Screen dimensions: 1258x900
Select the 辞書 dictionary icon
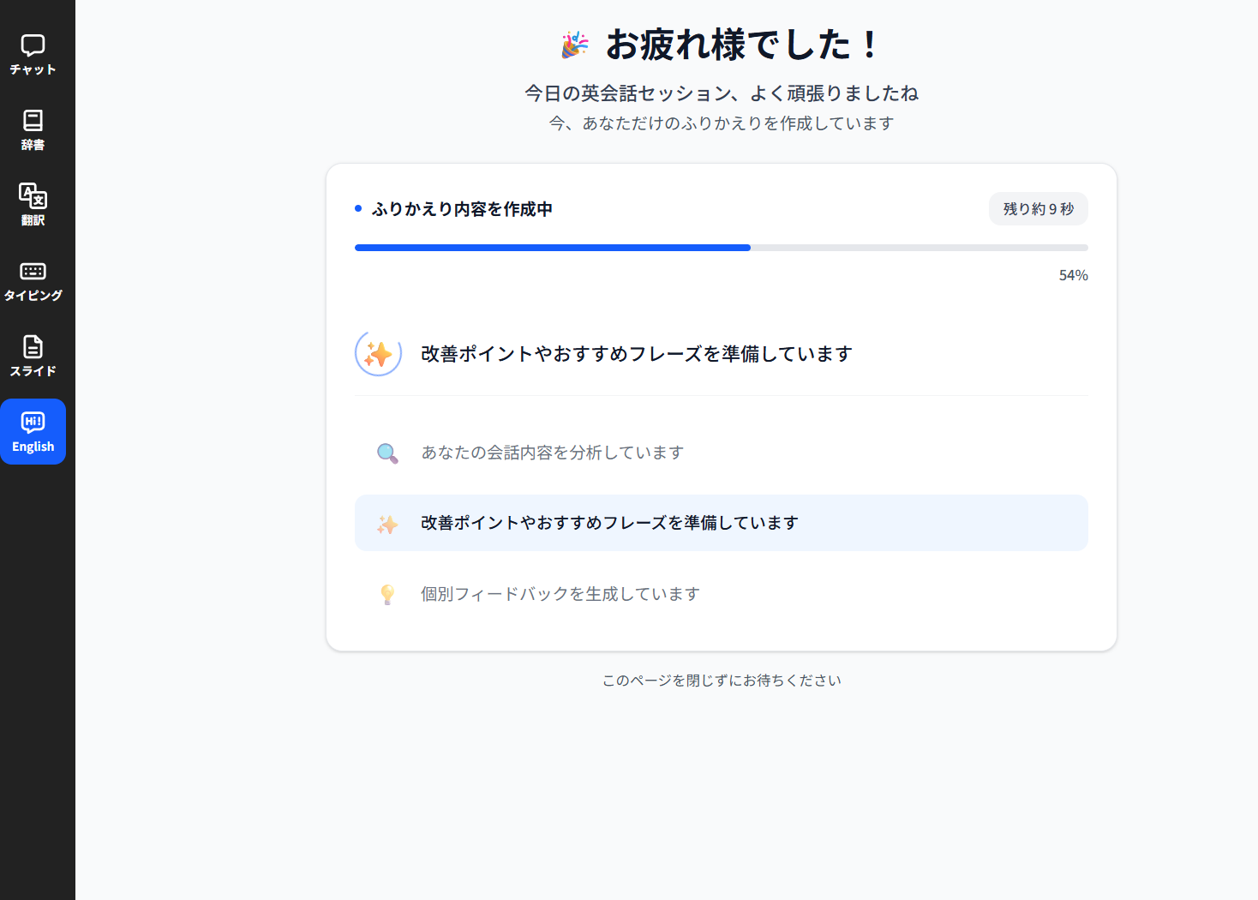(34, 128)
